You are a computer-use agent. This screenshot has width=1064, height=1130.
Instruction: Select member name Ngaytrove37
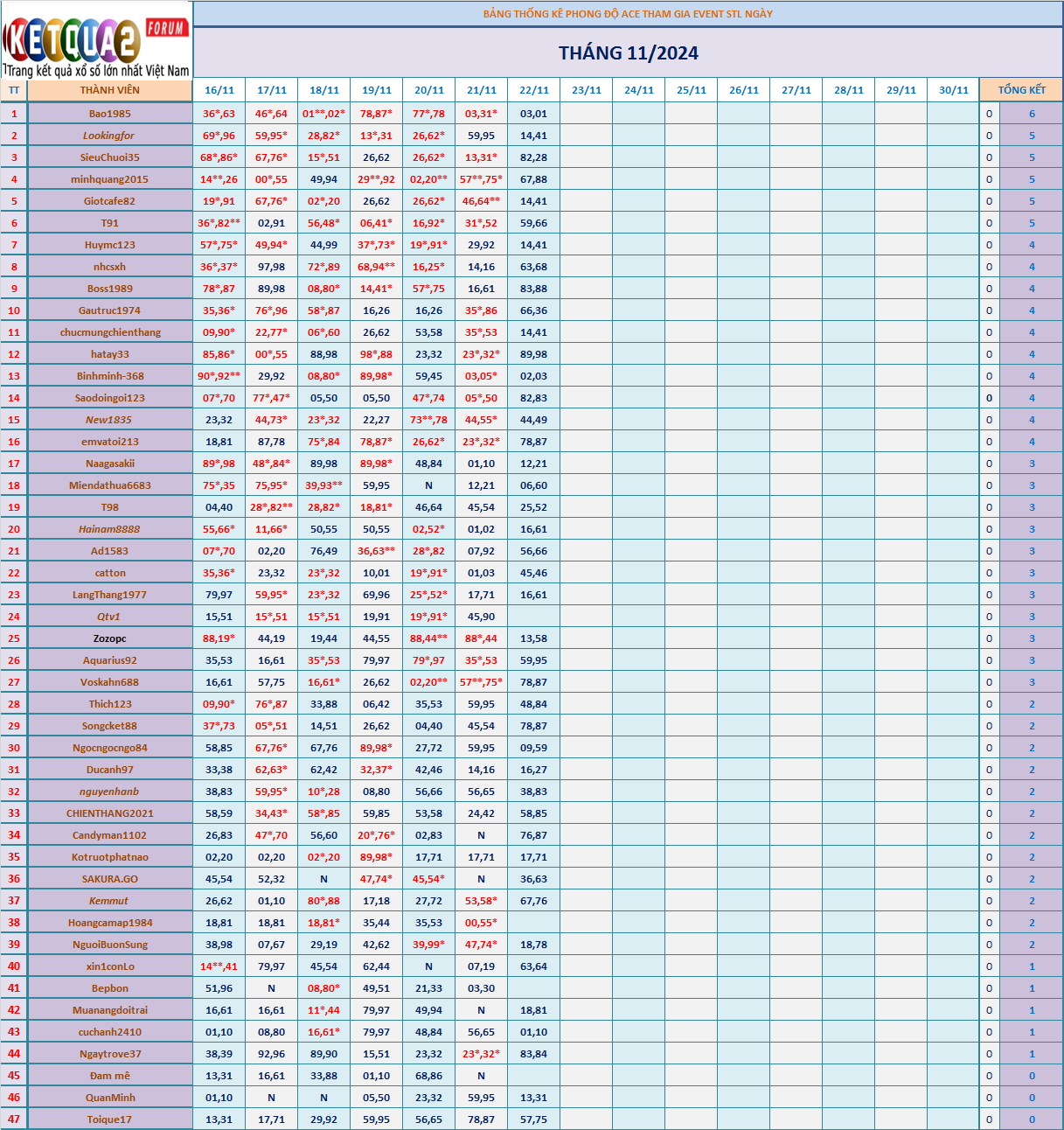110,1054
